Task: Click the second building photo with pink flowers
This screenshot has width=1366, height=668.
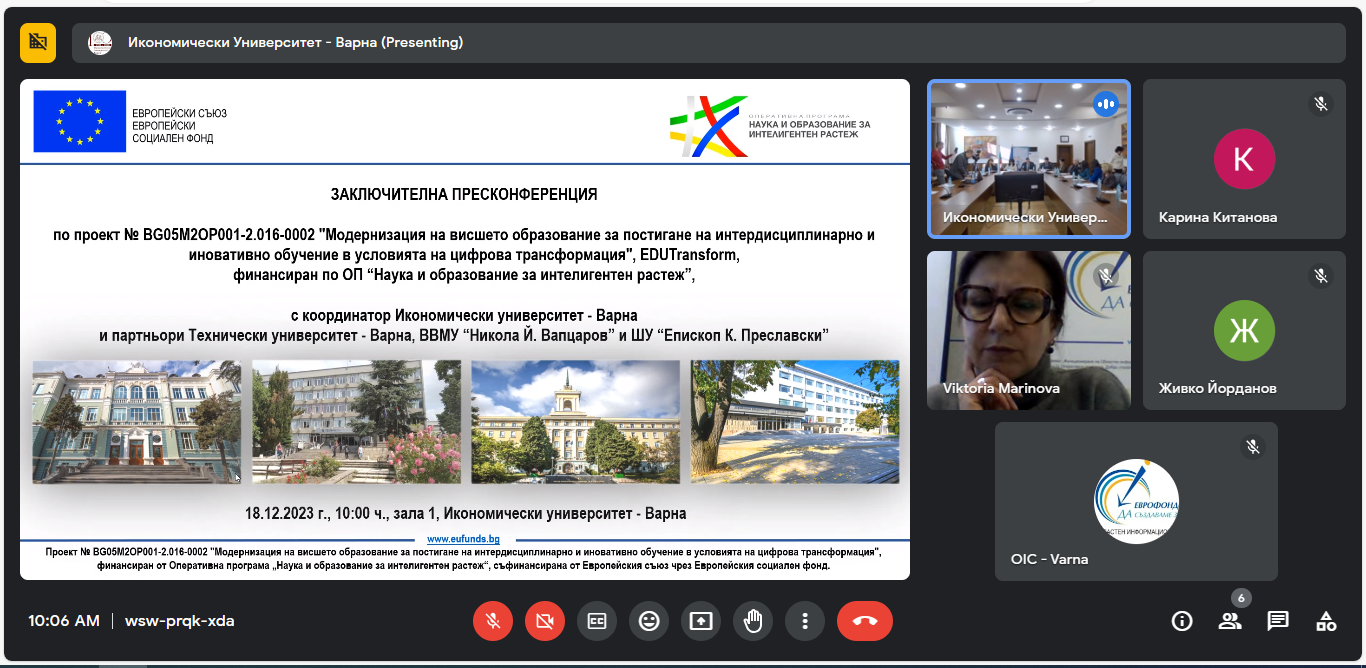Action: (356, 422)
